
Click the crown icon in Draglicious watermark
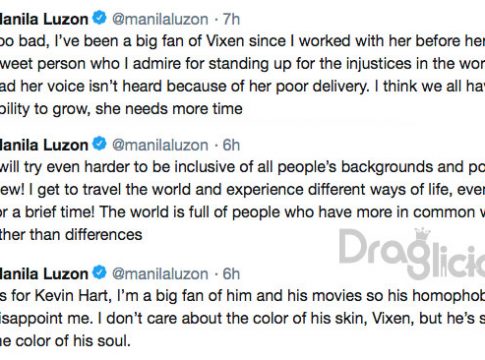422,235
